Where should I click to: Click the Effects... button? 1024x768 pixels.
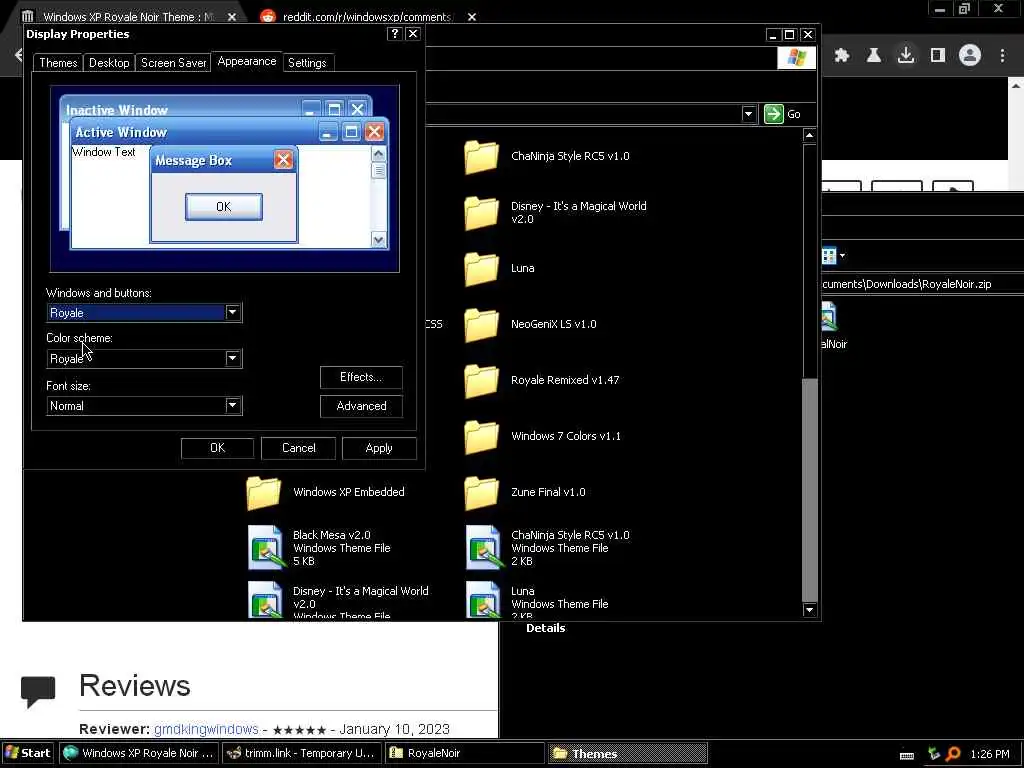click(361, 377)
